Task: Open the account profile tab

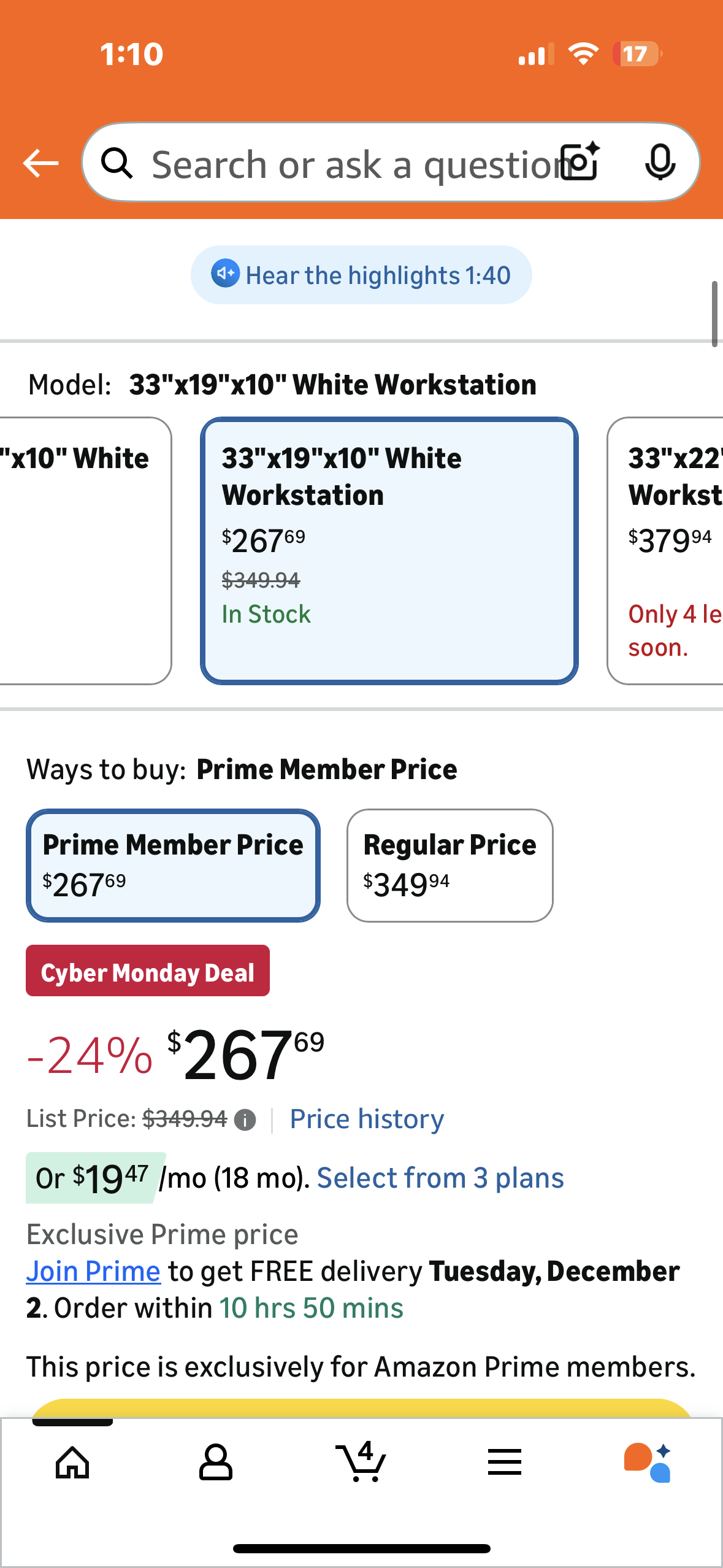Action: [215, 1462]
